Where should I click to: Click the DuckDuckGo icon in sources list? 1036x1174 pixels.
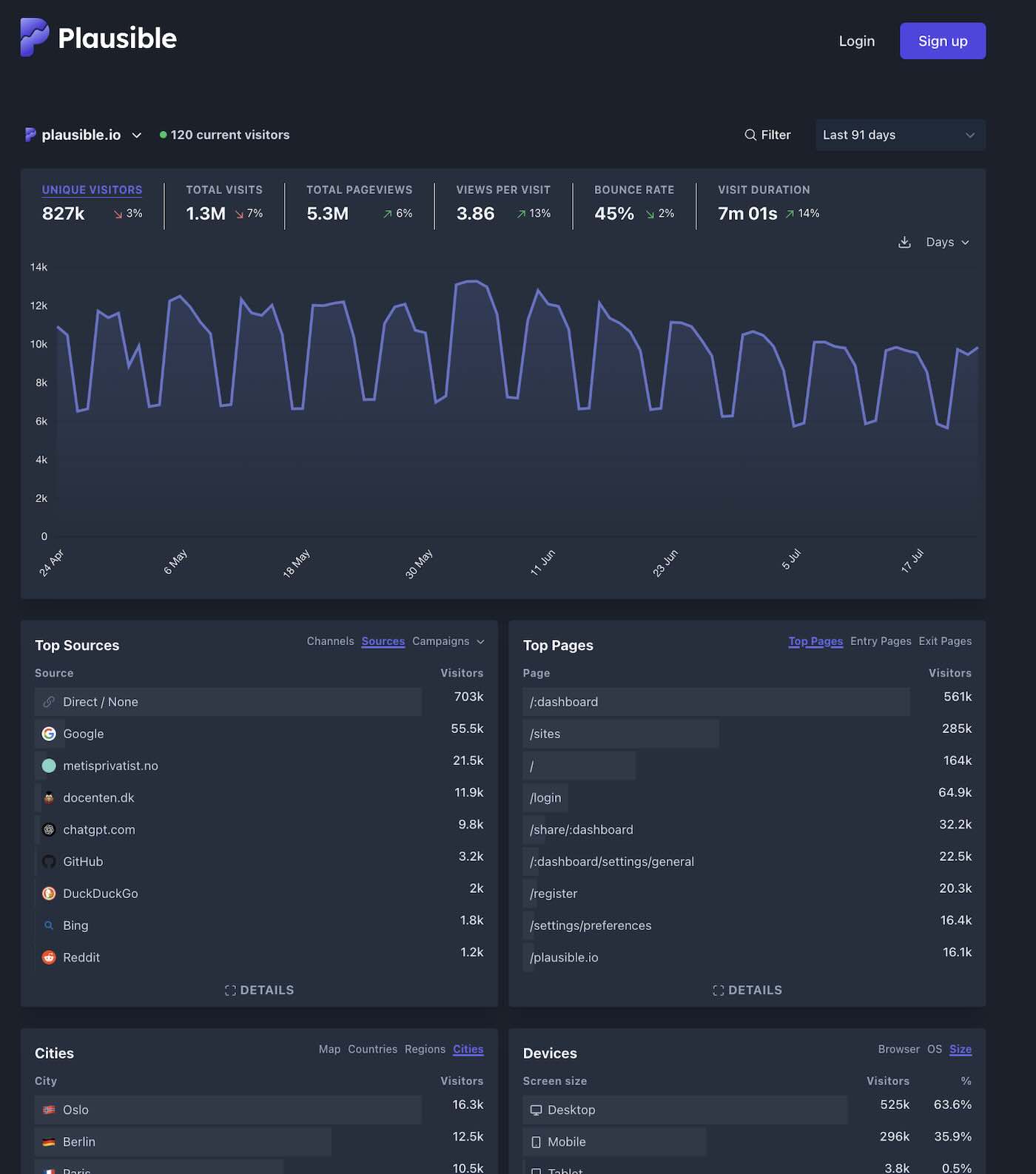pyautogui.click(x=49, y=893)
